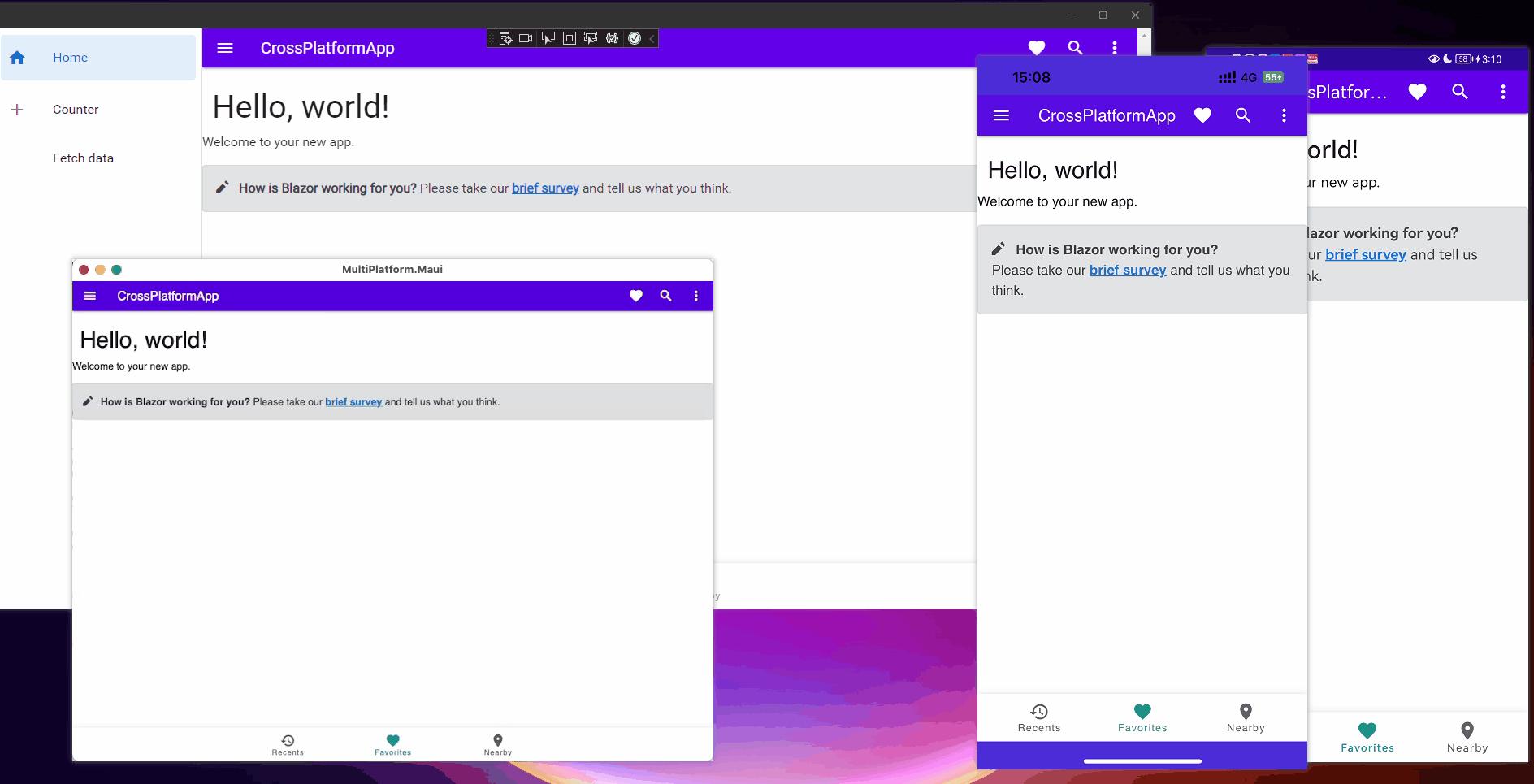Open Fetch data page from sidebar
The image size is (1534, 784).
83,158
